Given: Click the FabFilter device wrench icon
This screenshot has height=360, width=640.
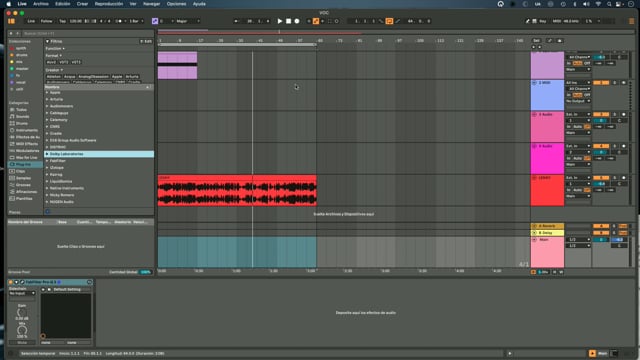Looking at the screenshot, I should click(22, 282).
